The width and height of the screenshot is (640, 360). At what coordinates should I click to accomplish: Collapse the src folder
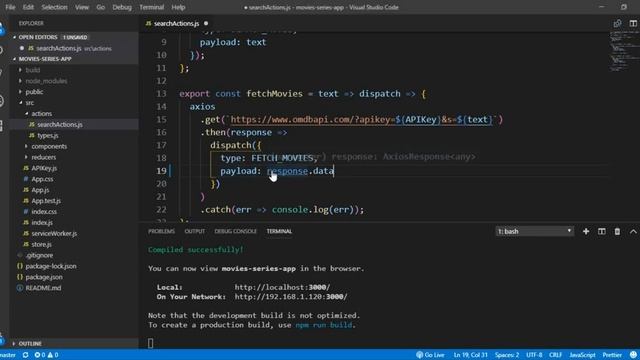[x=29, y=102]
